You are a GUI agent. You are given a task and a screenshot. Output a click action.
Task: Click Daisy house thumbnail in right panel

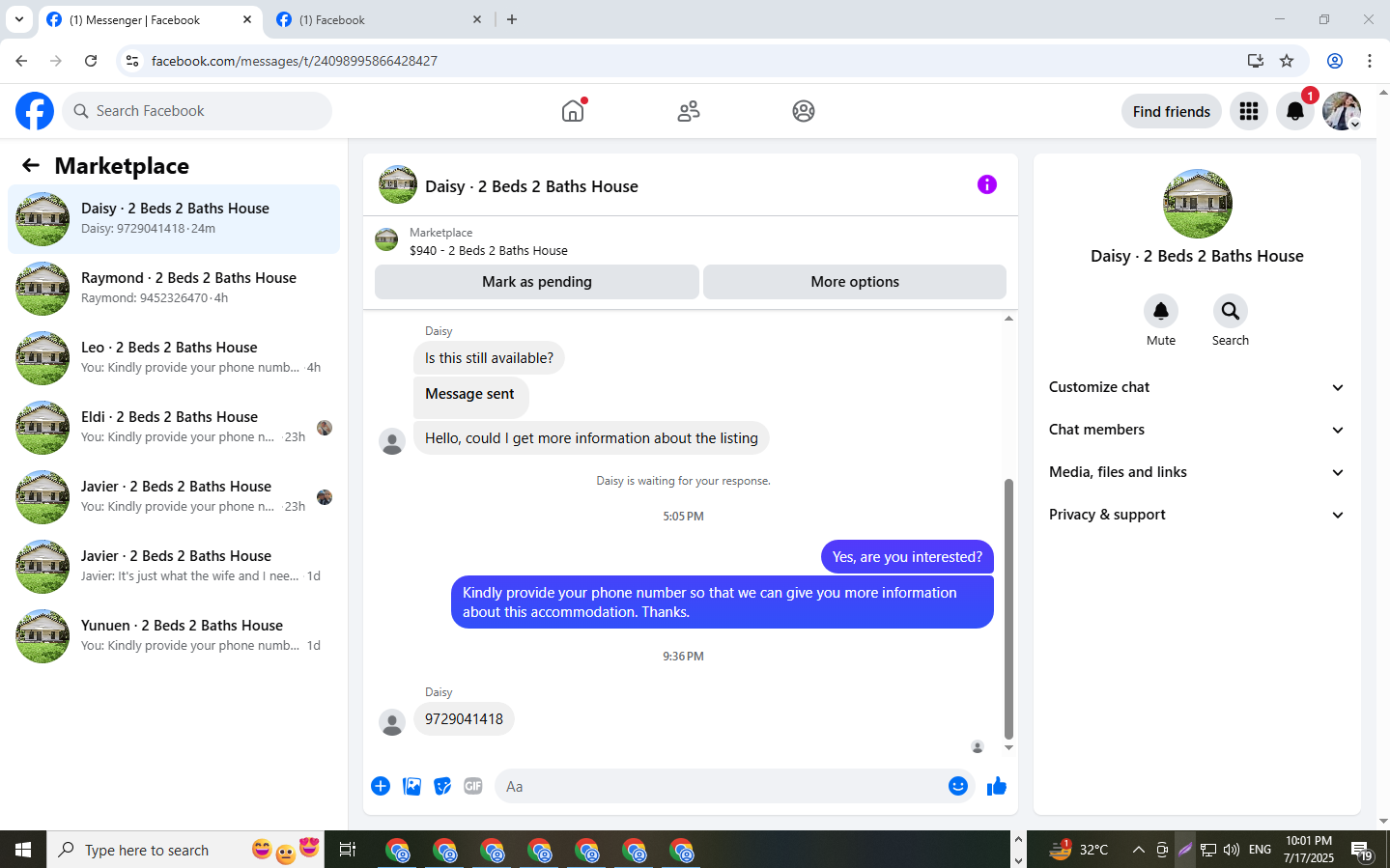tap(1198, 204)
